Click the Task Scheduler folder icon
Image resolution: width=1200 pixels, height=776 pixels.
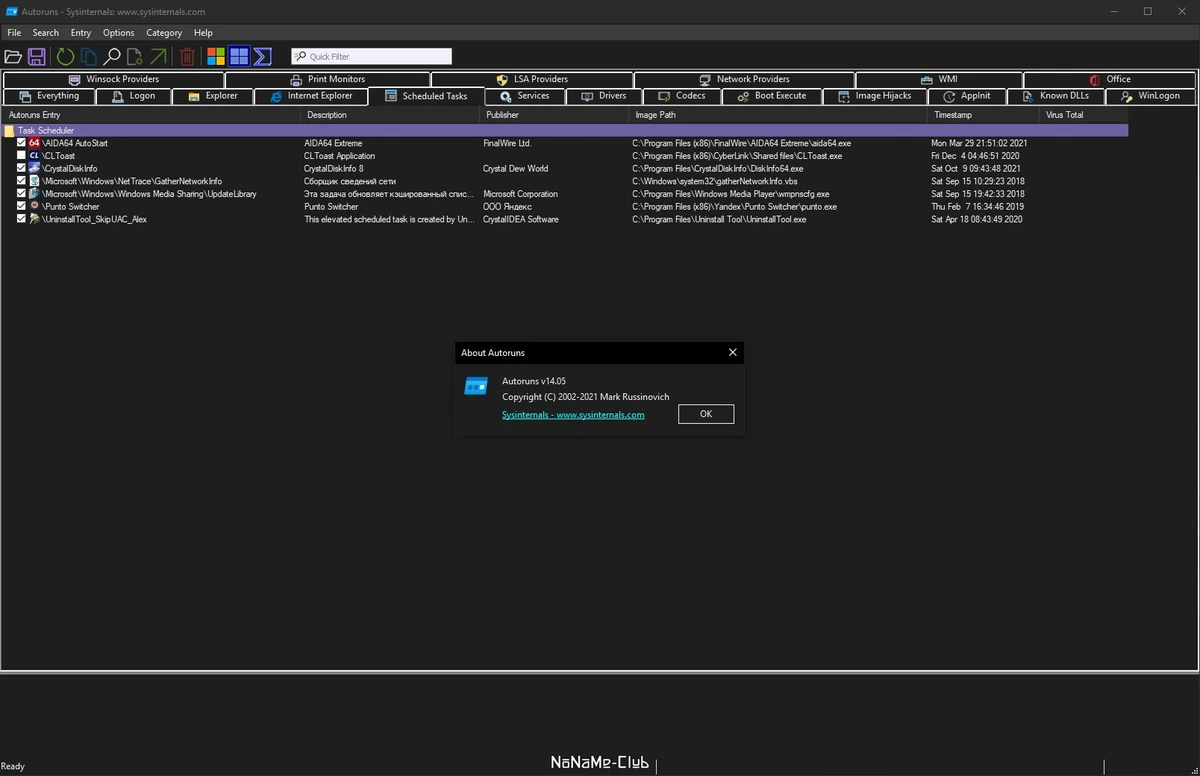click(9, 131)
